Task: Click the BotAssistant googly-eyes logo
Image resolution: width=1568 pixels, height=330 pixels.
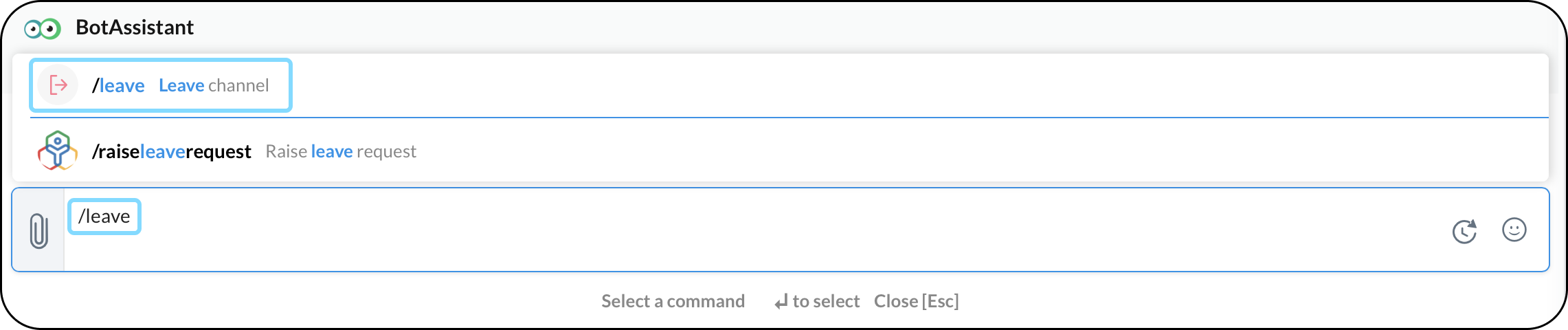Action: (43, 29)
